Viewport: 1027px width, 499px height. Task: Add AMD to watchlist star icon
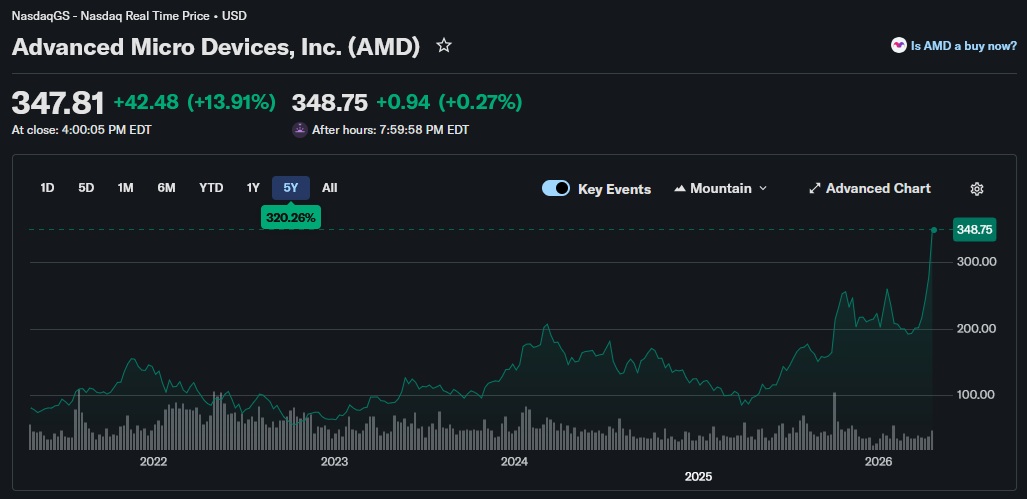tap(444, 46)
